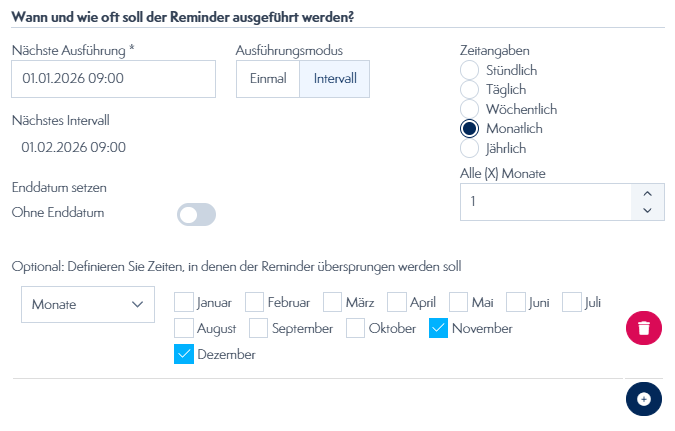Check the Juli checkbox
This screenshot has height=431, width=675.
572,301
